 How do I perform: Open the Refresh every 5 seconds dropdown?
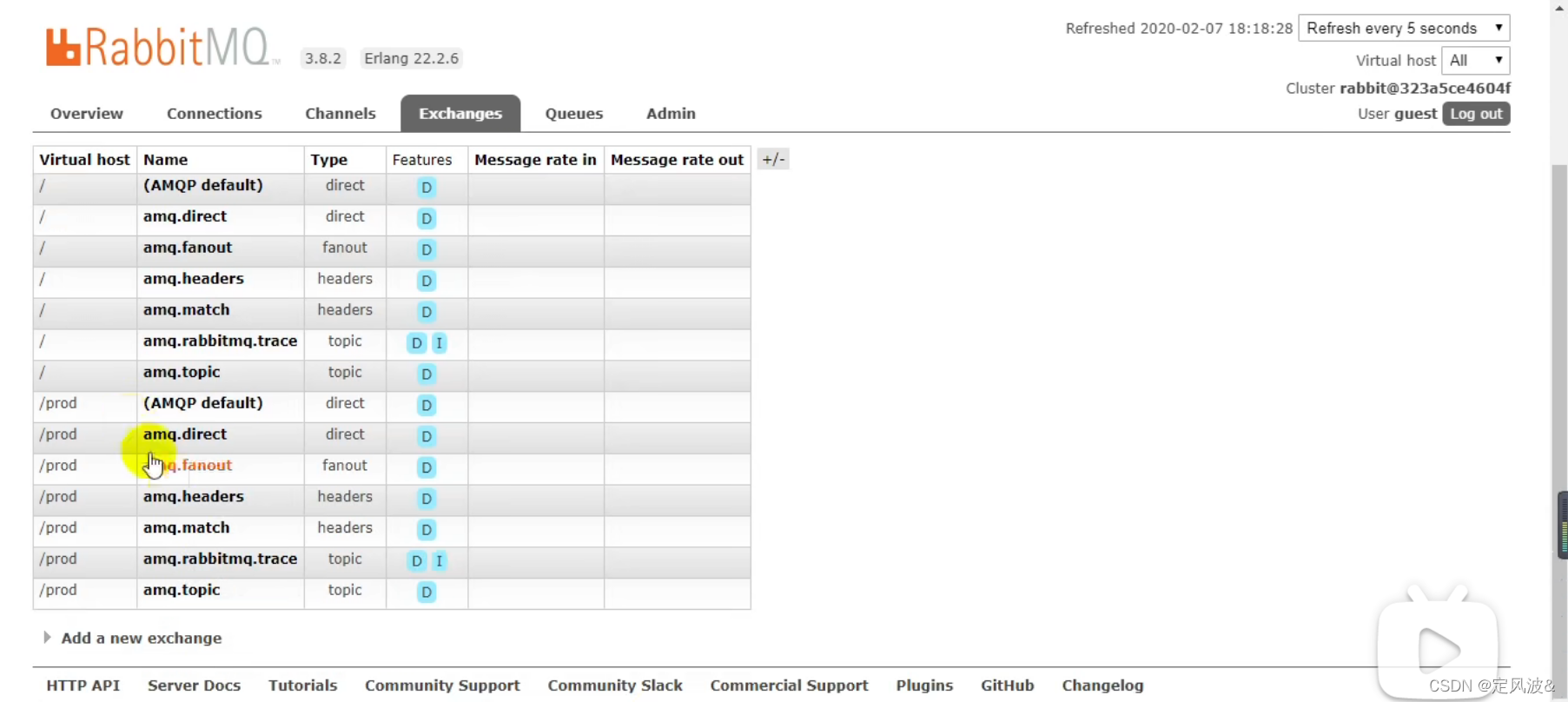(1404, 28)
